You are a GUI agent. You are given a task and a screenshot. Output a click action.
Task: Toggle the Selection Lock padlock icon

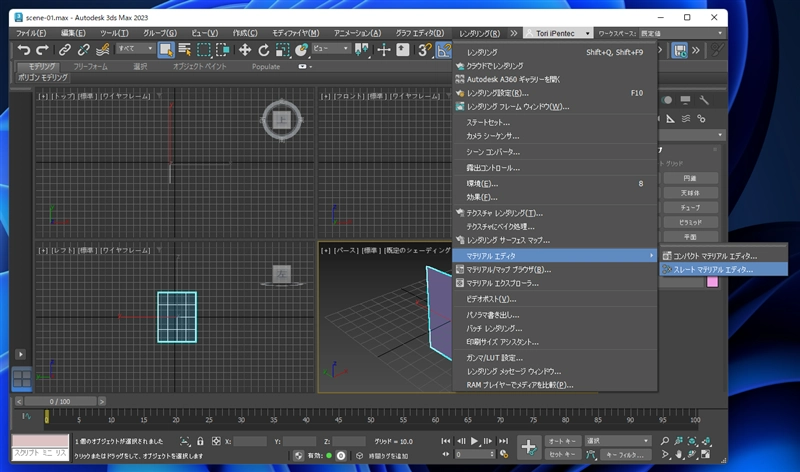coord(200,441)
